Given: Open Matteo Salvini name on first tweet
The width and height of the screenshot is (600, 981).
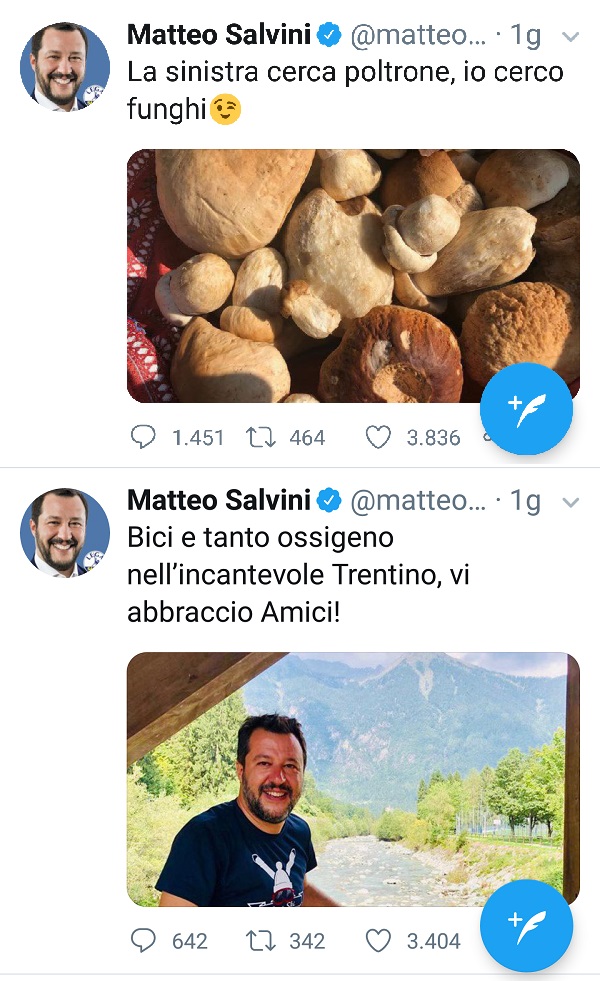Looking at the screenshot, I should pos(220,35).
